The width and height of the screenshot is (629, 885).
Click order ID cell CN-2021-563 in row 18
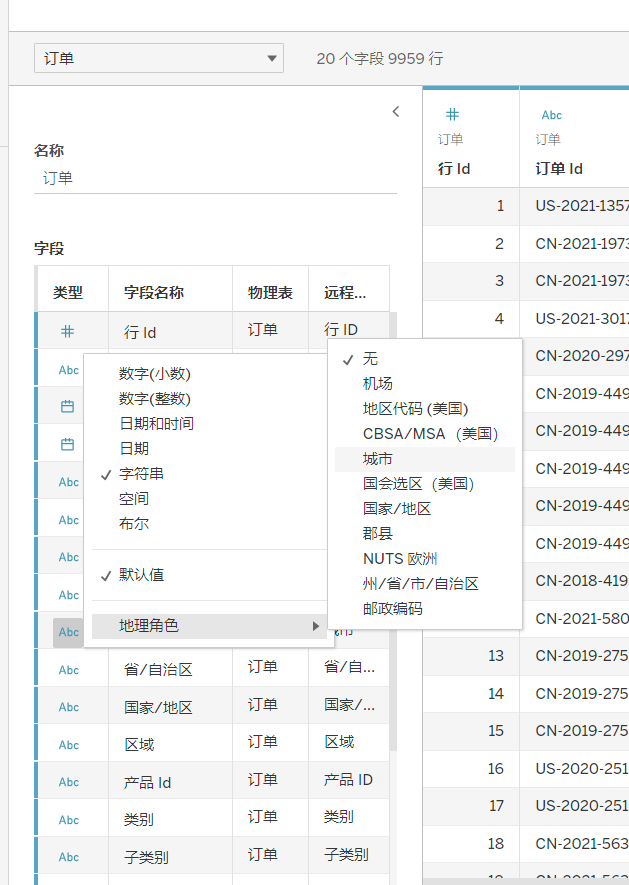coord(574,844)
